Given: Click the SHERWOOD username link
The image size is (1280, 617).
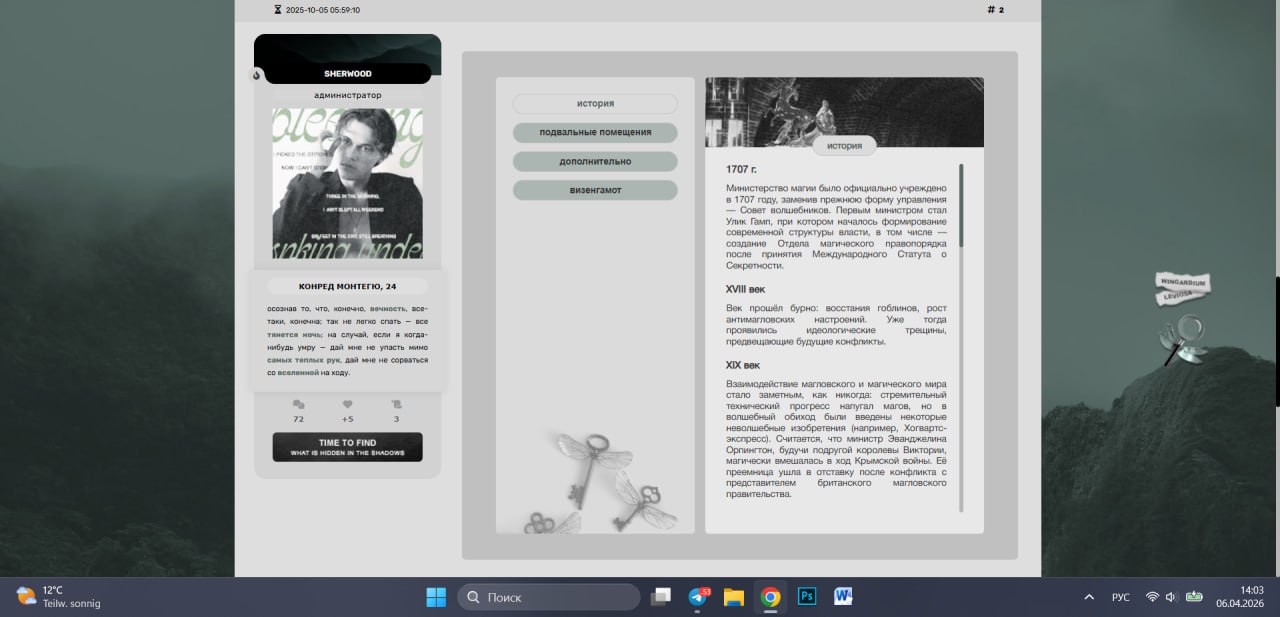Looking at the screenshot, I should coord(347,74).
